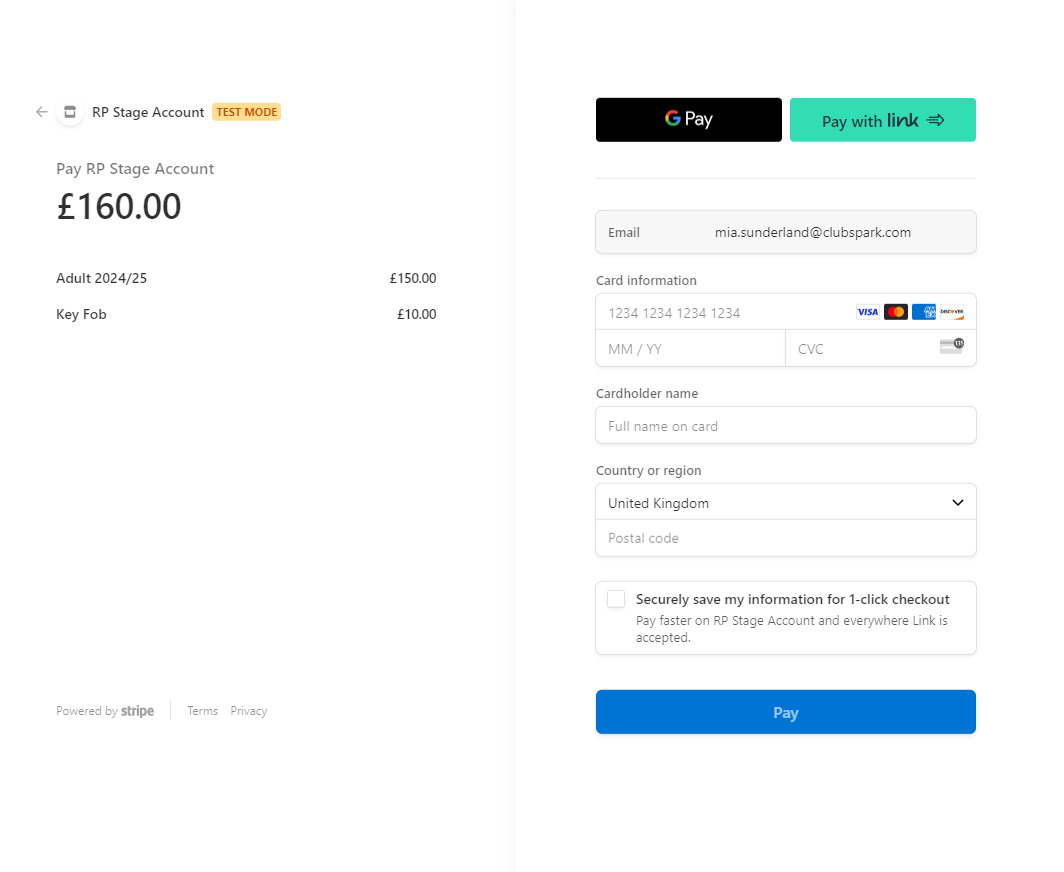Screen dimensions: 1064x872
Task: Click the back arrow icon
Action: 42,112
